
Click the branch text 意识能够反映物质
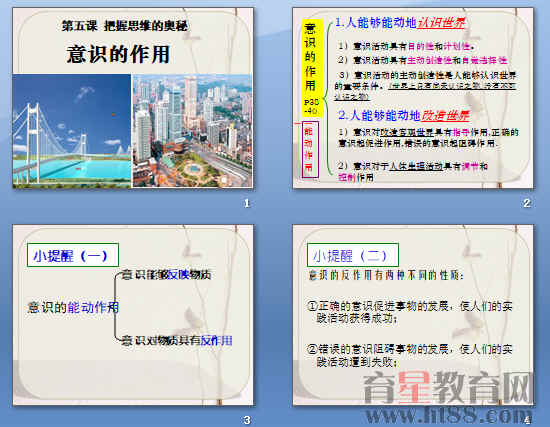point(166,275)
